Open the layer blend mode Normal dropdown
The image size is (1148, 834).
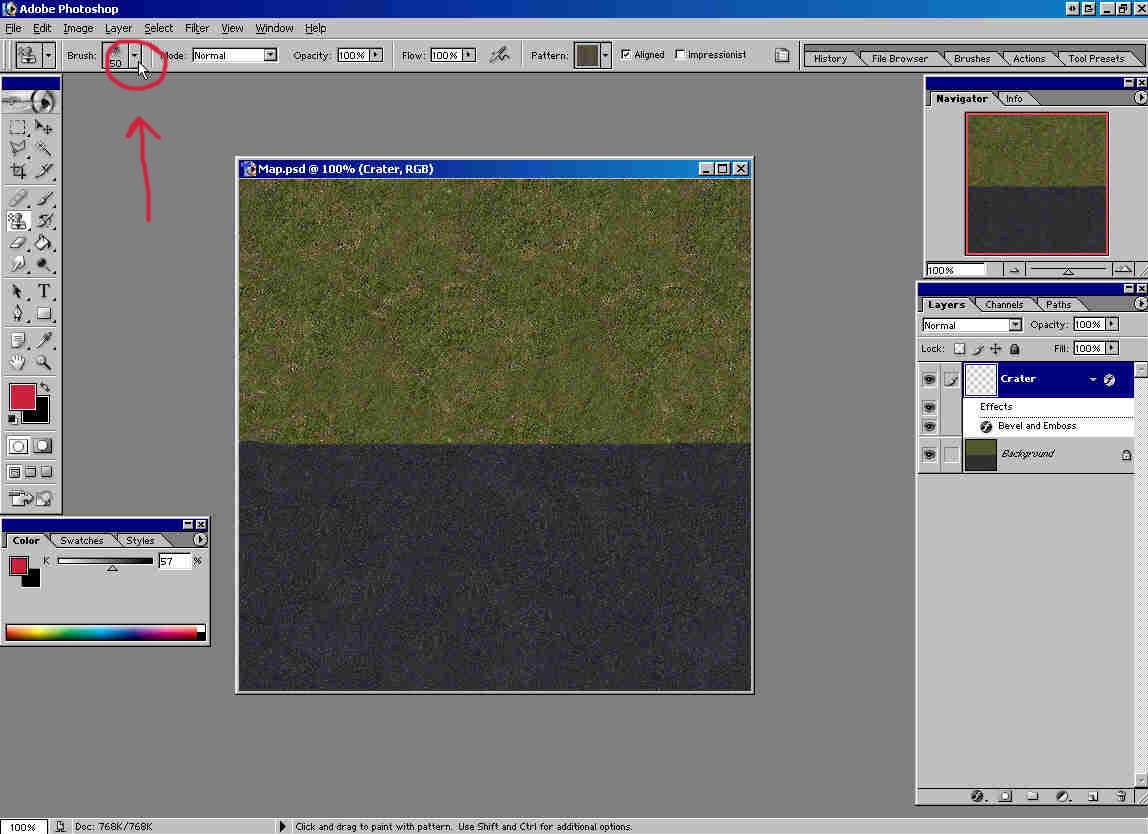(x=1015, y=325)
